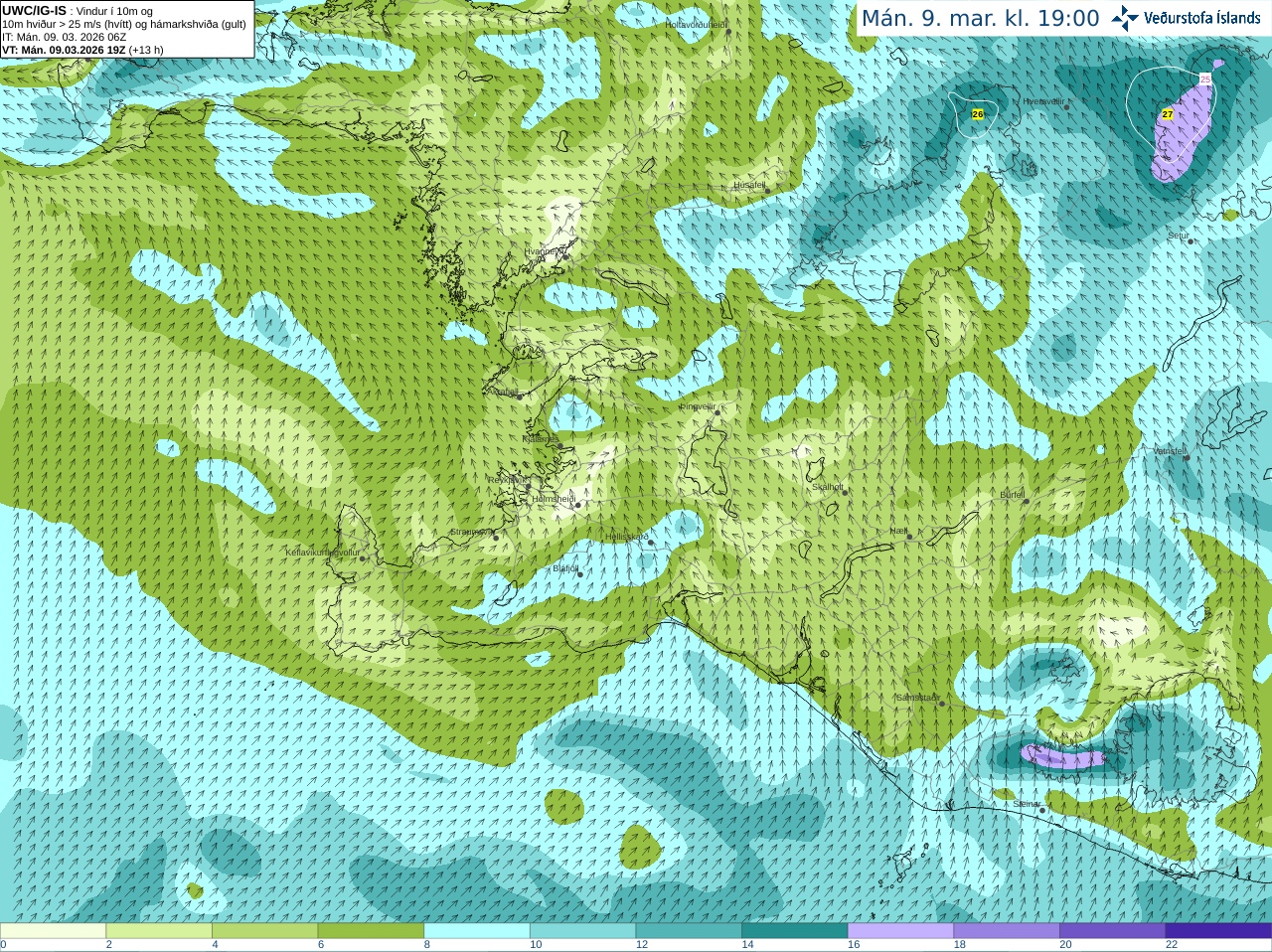1272x952 pixels.
Task: Click the purple high-wind area near Steinar
Action: [1062, 758]
